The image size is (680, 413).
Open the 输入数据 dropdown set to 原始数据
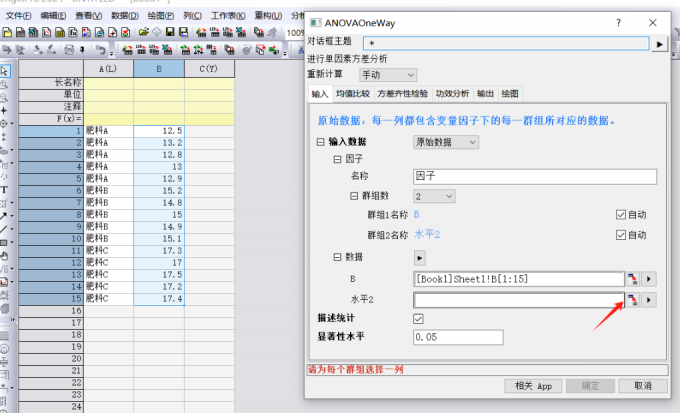point(446,142)
